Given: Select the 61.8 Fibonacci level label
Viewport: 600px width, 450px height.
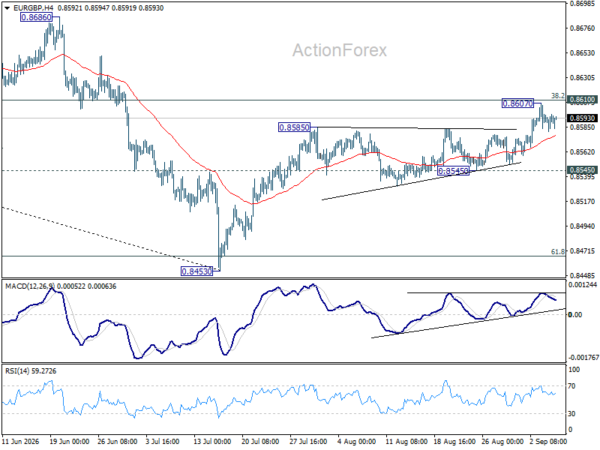Looking at the screenshot, I should [x=558, y=252].
